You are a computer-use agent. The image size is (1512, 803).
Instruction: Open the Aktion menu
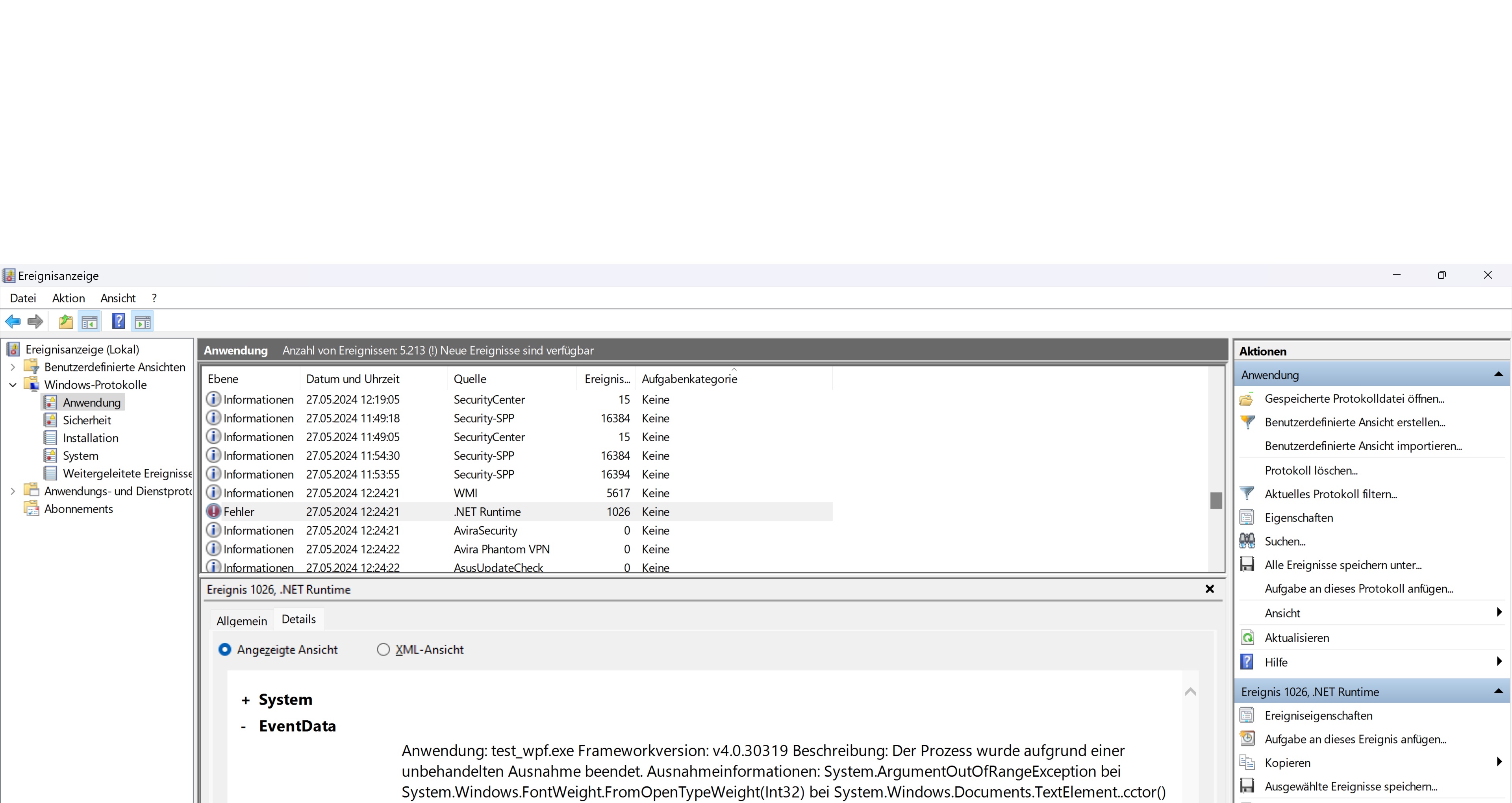pos(68,298)
